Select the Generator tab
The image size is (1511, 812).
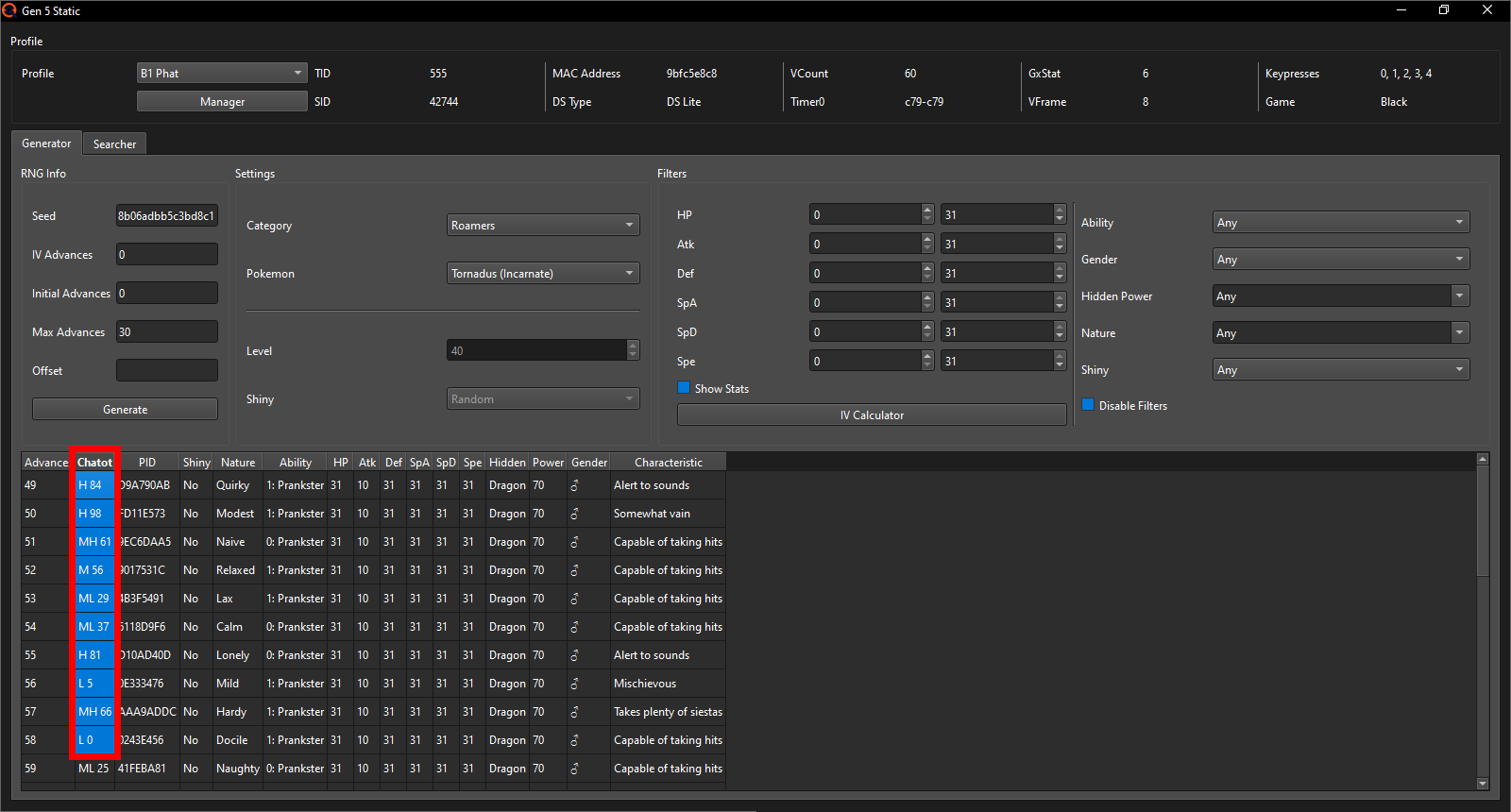[x=46, y=144]
